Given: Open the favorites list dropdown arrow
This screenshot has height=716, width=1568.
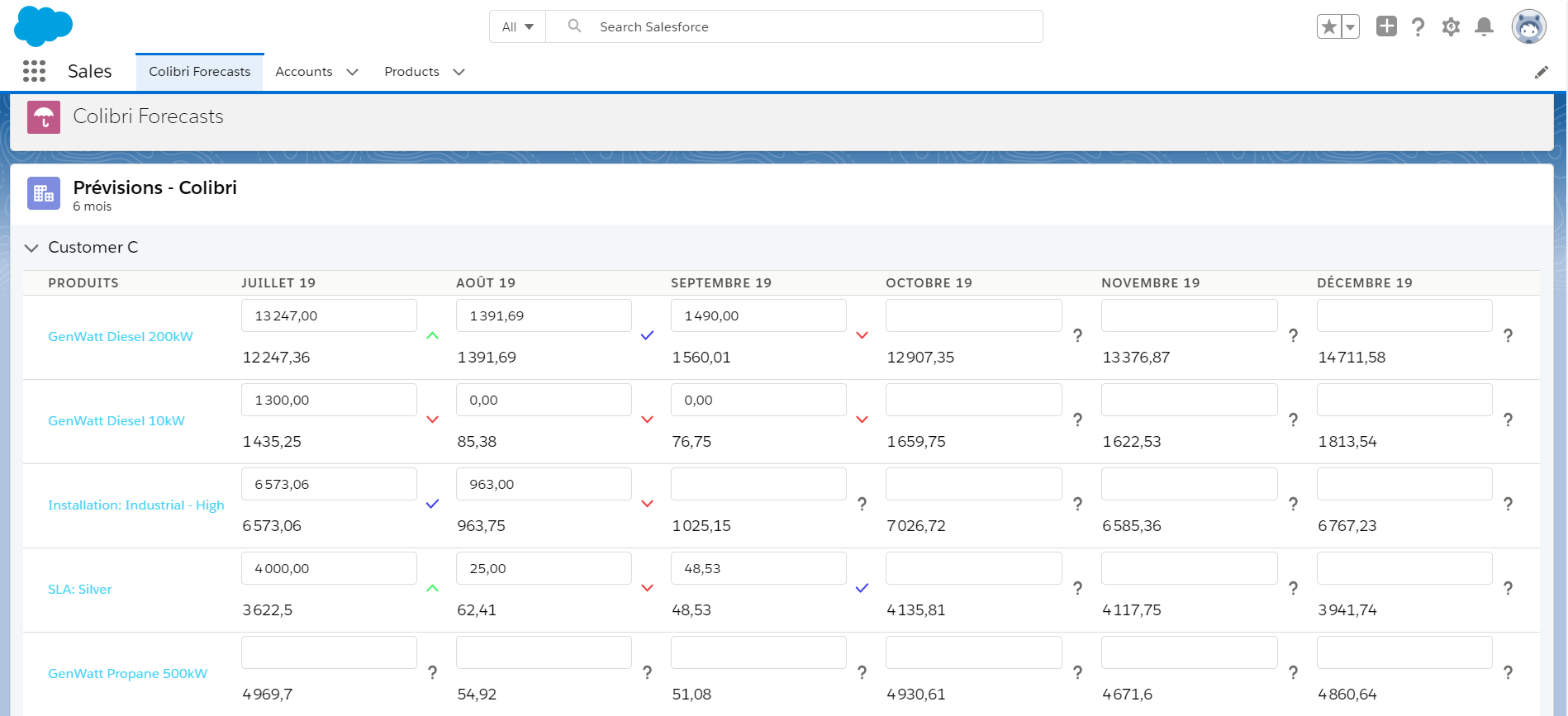Looking at the screenshot, I should tap(1350, 27).
